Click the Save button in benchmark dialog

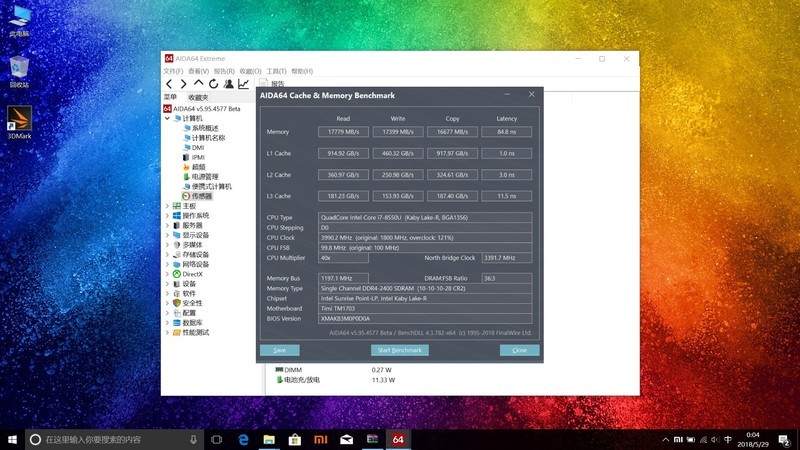(279, 350)
